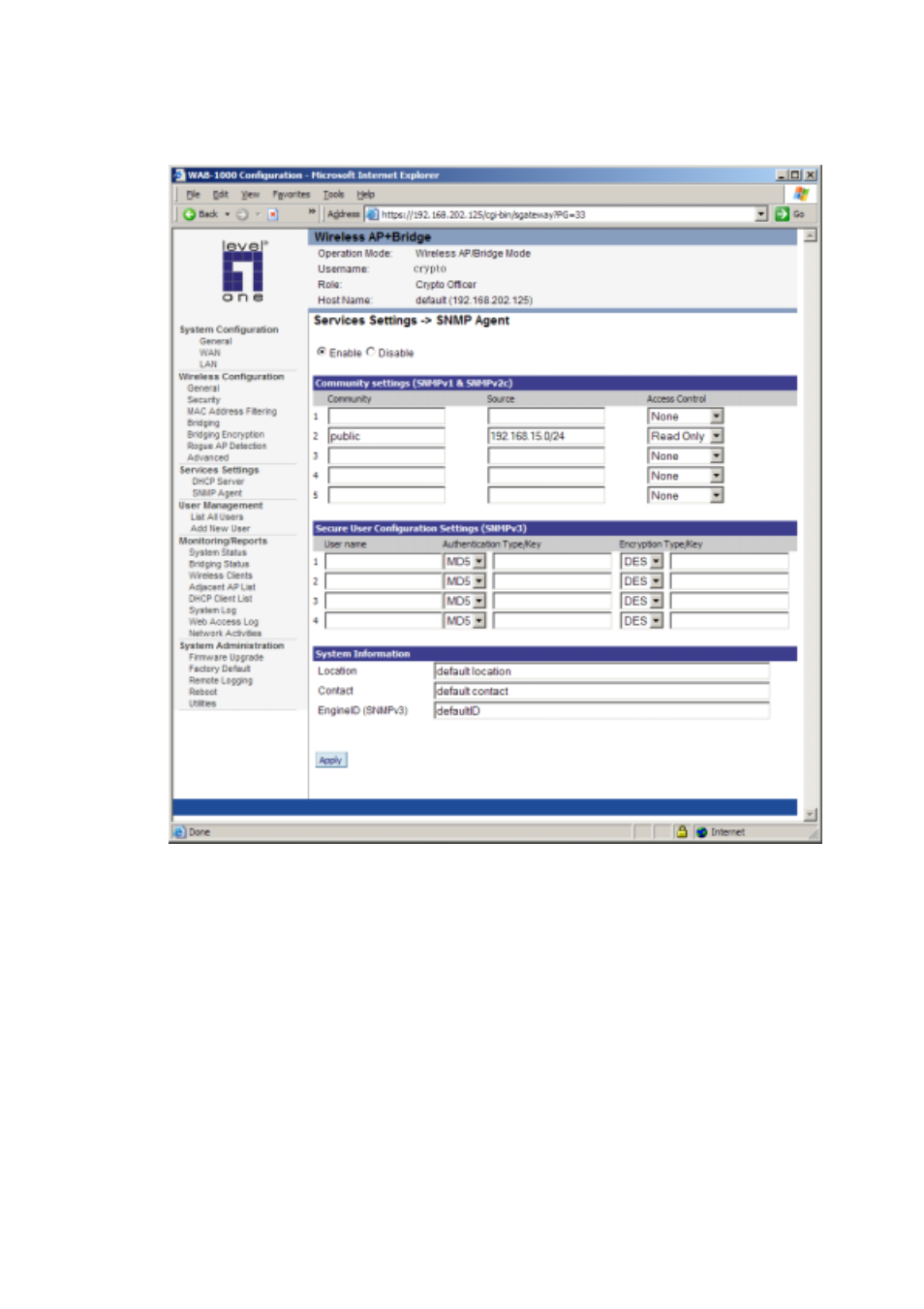Open the Web Access Log link
This screenshot has width=924, height=1309.
[224, 622]
